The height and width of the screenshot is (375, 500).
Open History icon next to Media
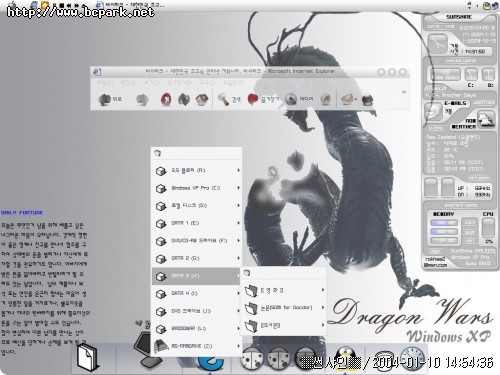(x=325, y=99)
